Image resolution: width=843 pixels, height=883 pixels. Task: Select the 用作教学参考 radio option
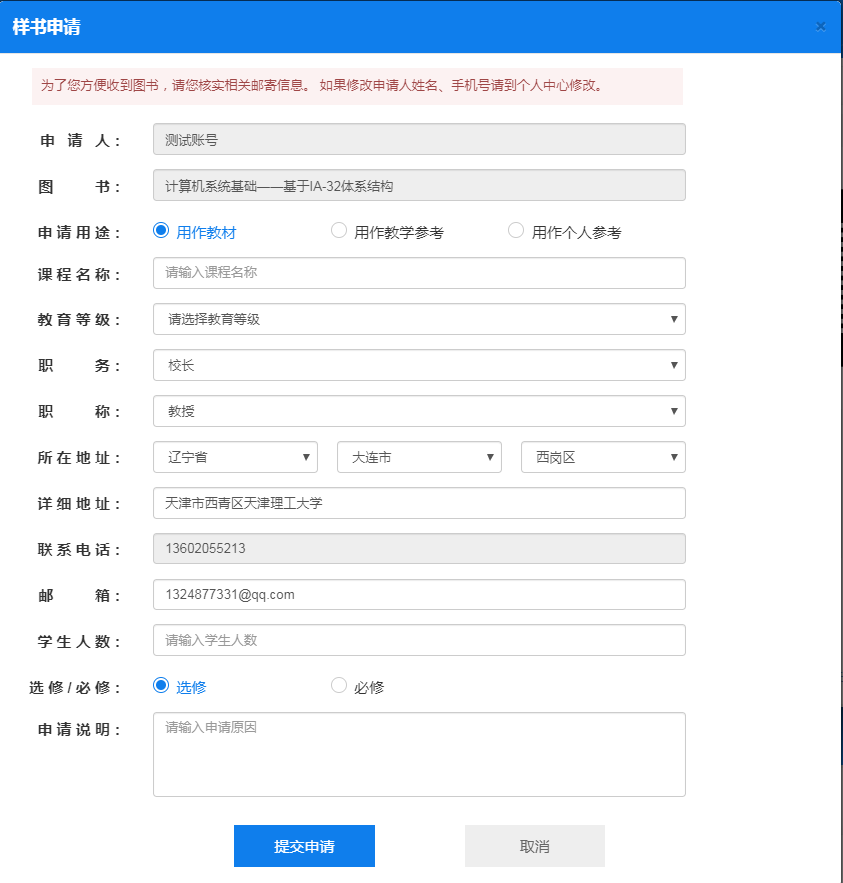pos(339,231)
